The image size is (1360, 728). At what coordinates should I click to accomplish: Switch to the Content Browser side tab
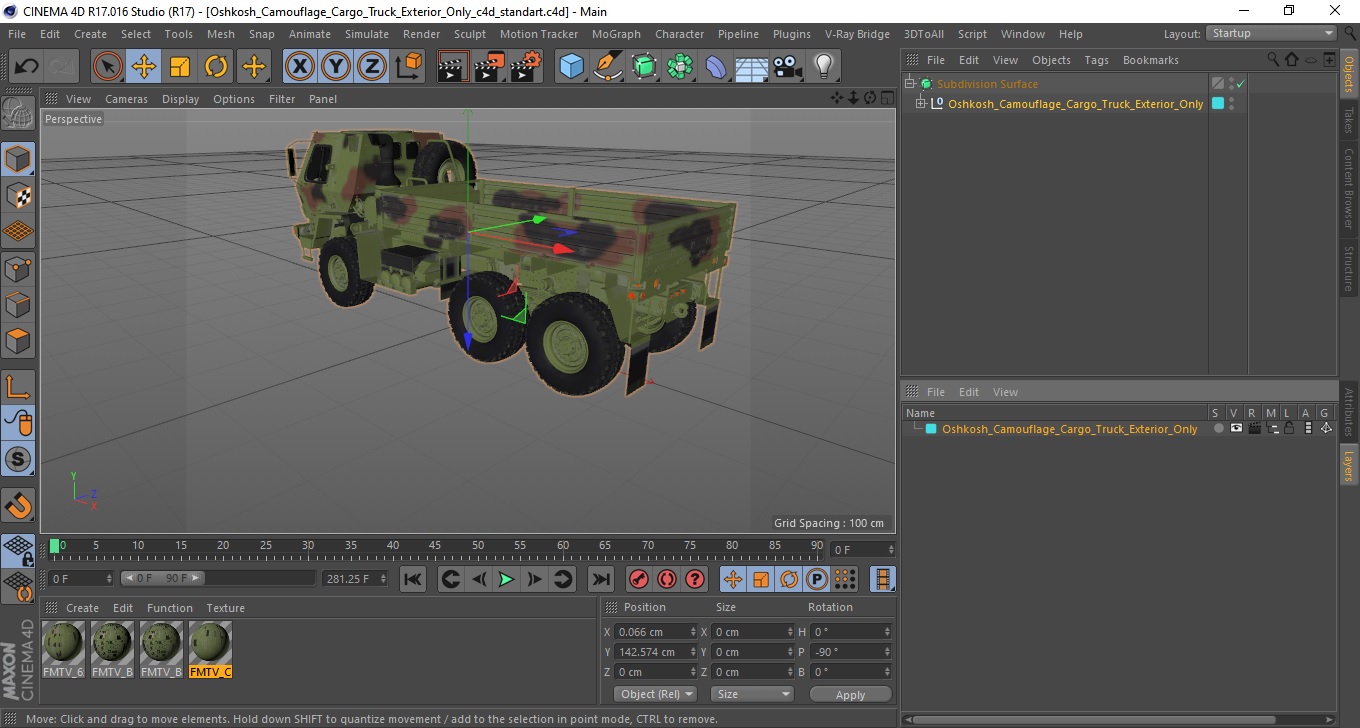[x=1349, y=188]
